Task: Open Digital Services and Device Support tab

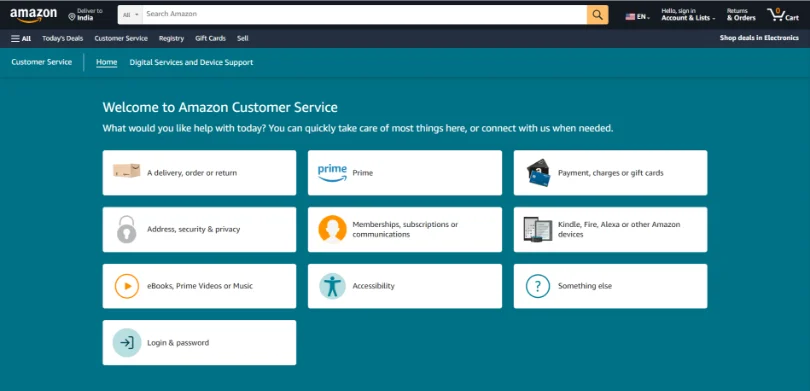Action: pos(191,62)
